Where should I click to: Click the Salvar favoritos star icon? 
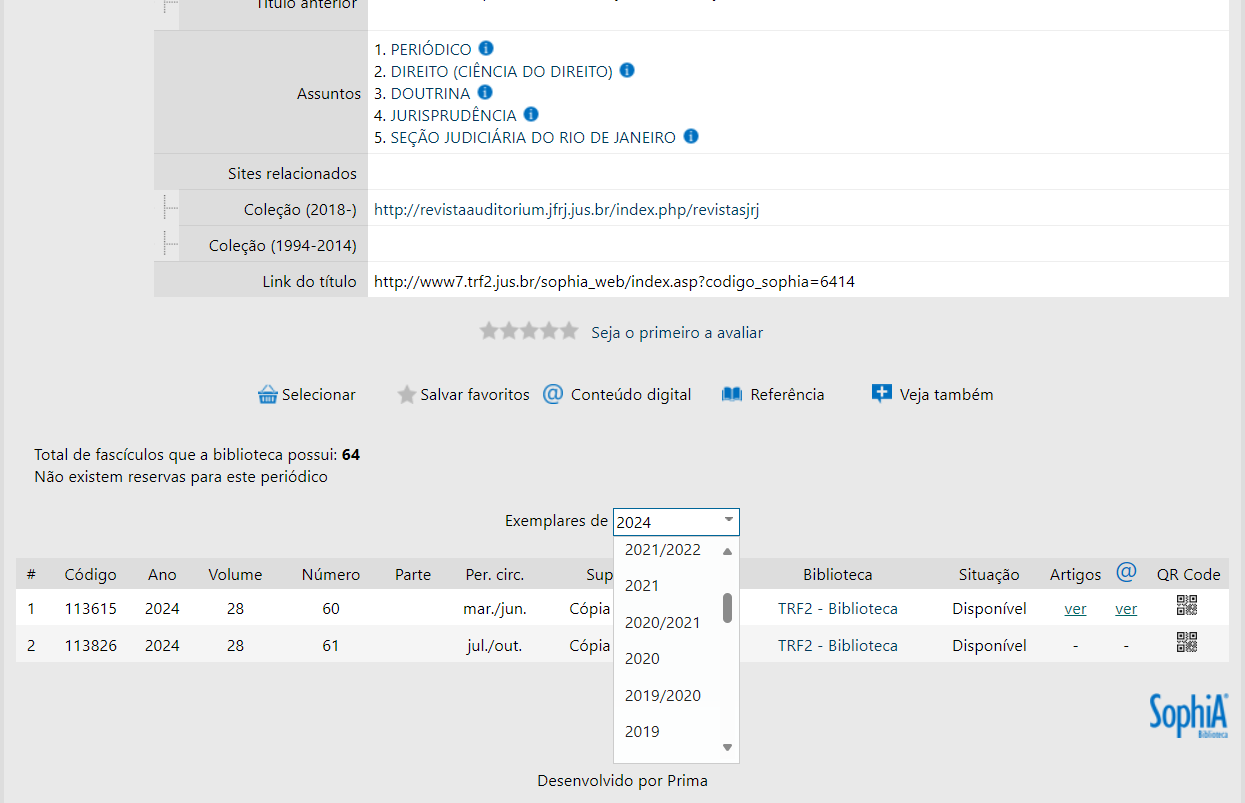406,395
